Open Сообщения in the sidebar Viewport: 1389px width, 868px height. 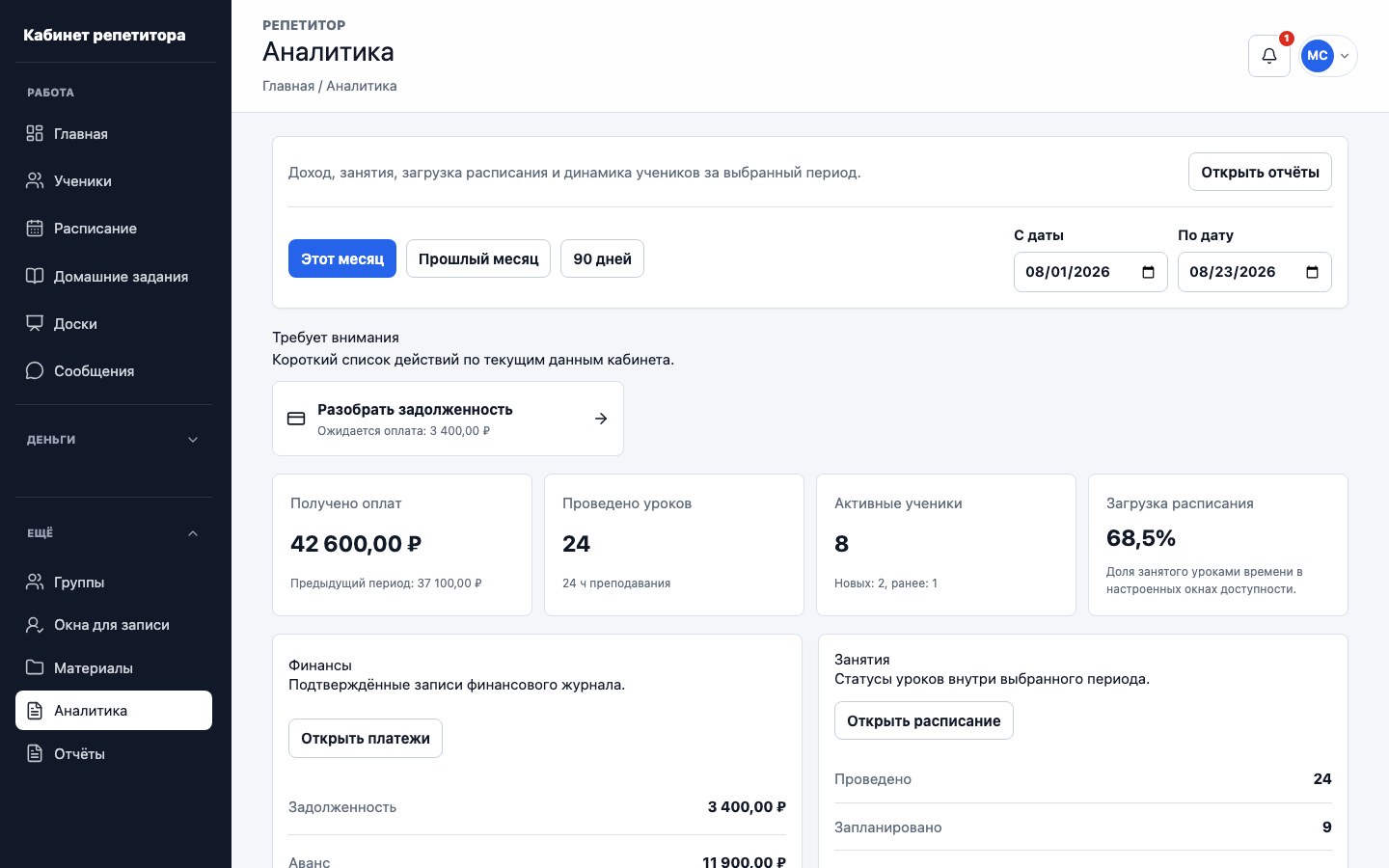click(114, 371)
